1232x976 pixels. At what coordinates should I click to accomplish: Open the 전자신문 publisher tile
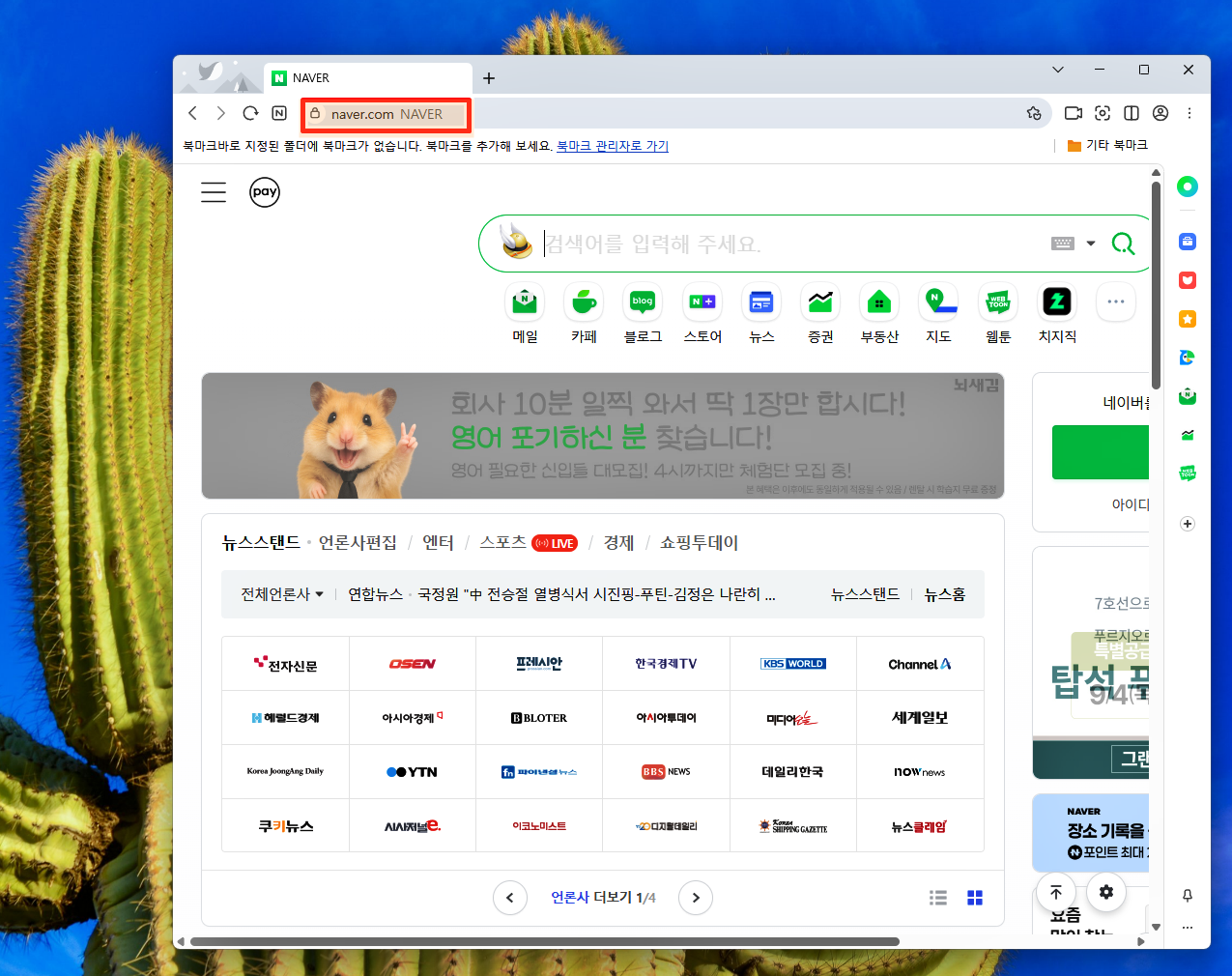tap(285, 664)
